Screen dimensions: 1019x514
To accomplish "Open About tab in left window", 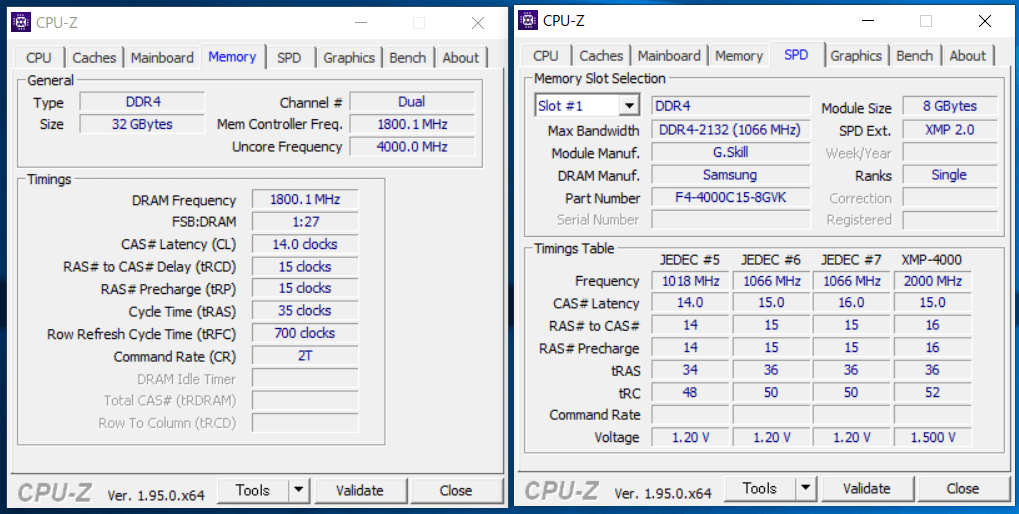I will click(x=461, y=58).
